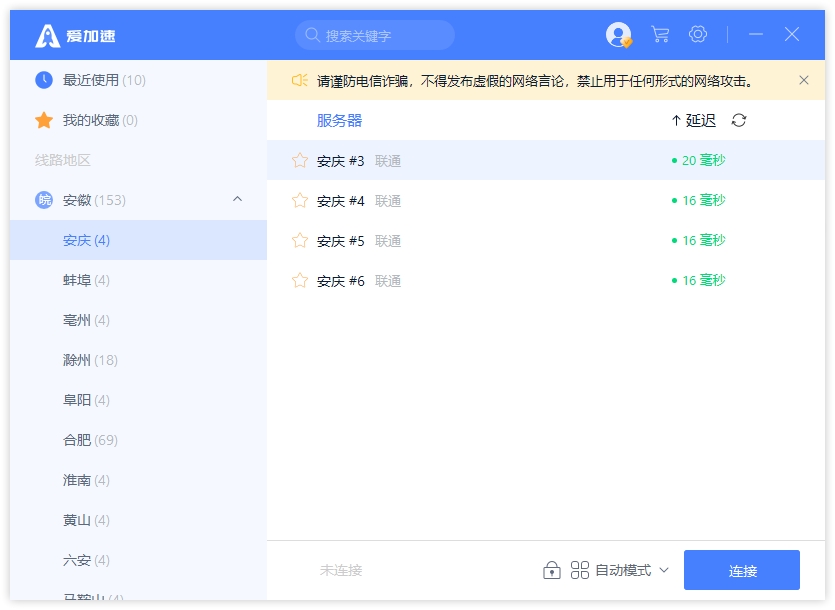Click the lock icon beside 自动模式
835x610 pixels.
(x=552, y=570)
